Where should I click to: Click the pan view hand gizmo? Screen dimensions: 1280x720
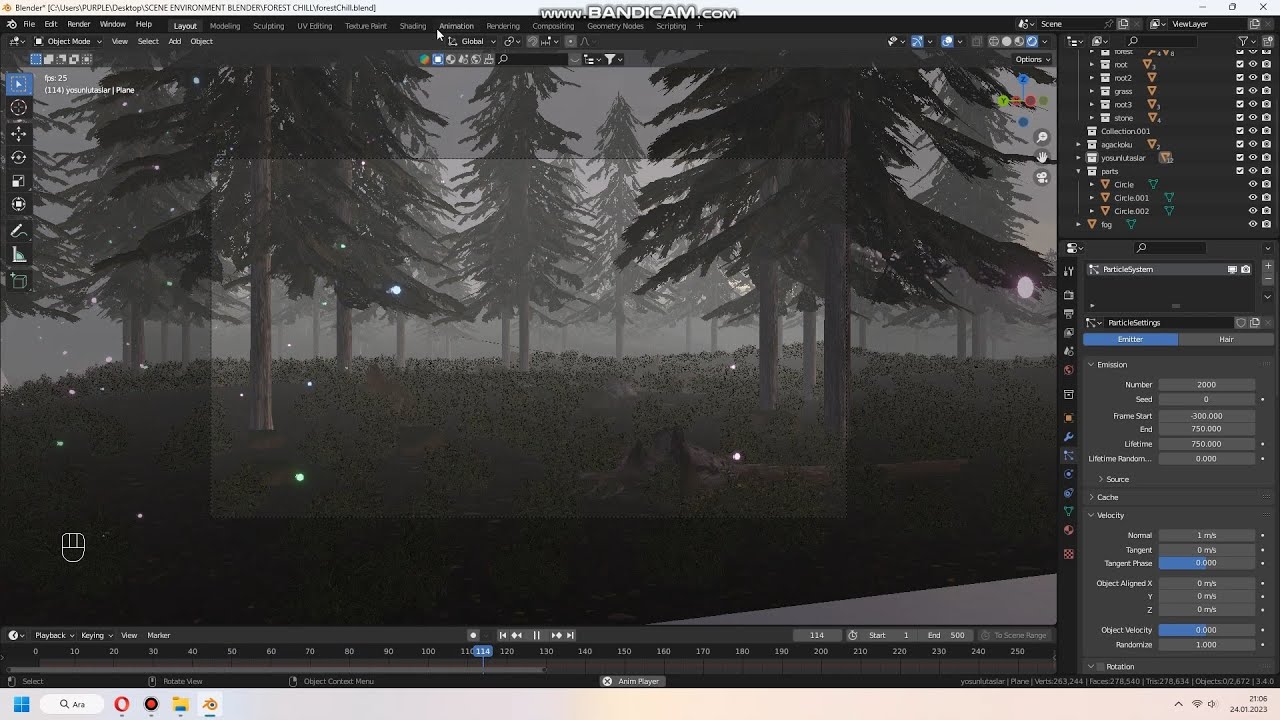point(1042,157)
